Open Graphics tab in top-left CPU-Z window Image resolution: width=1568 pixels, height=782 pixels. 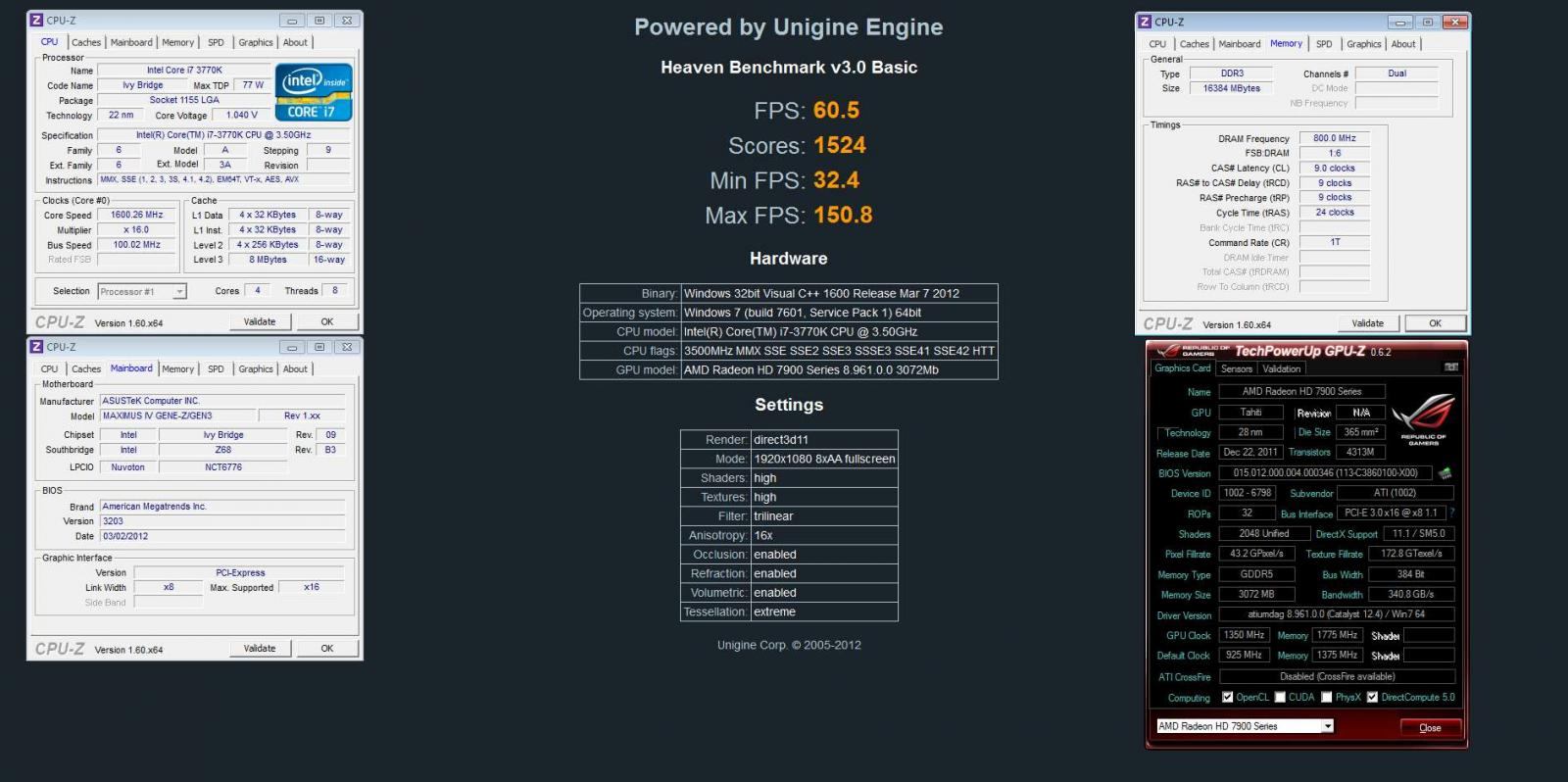click(256, 42)
